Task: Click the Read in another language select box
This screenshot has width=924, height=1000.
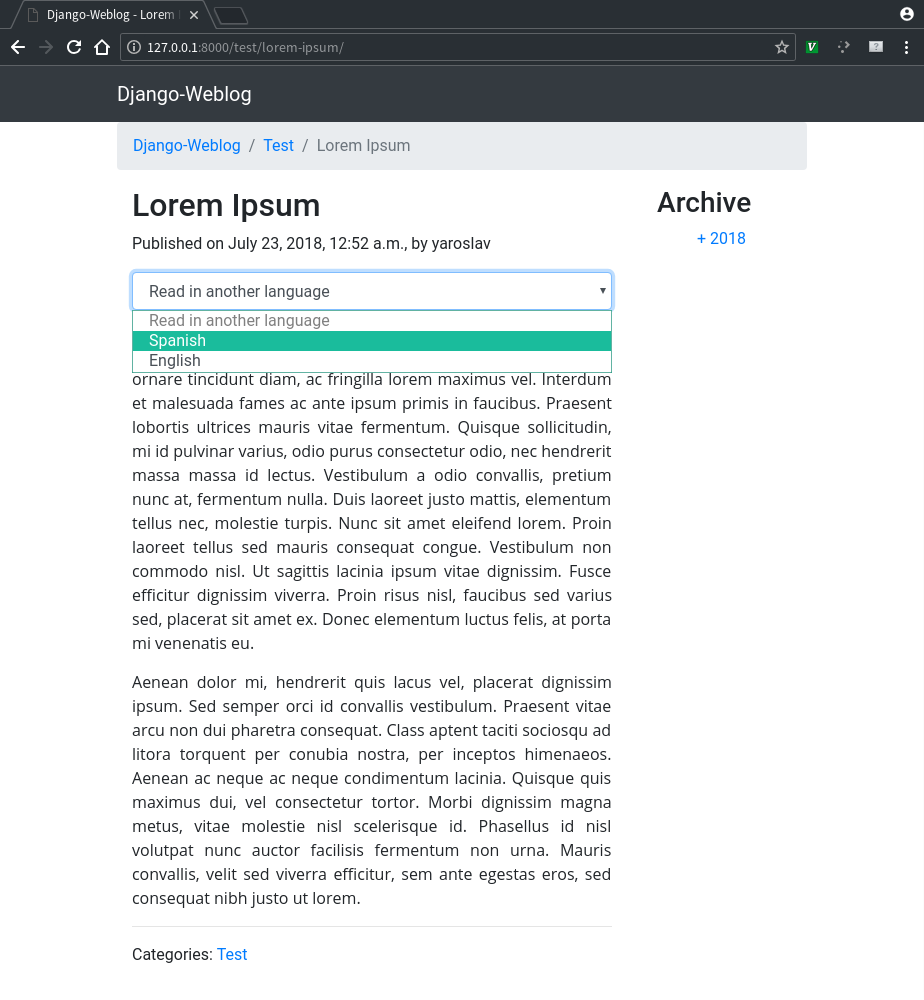Action: (x=371, y=291)
